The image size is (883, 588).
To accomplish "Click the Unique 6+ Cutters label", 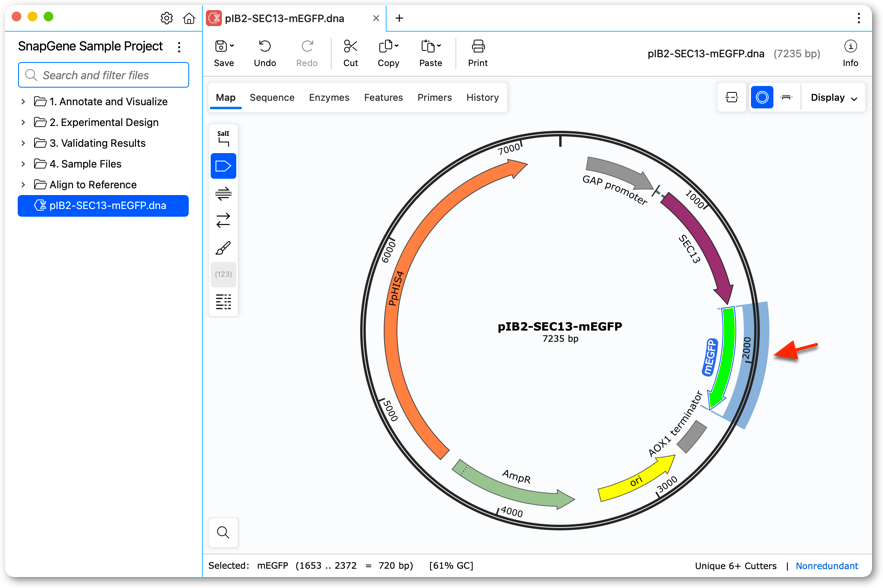I will click(735, 565).
